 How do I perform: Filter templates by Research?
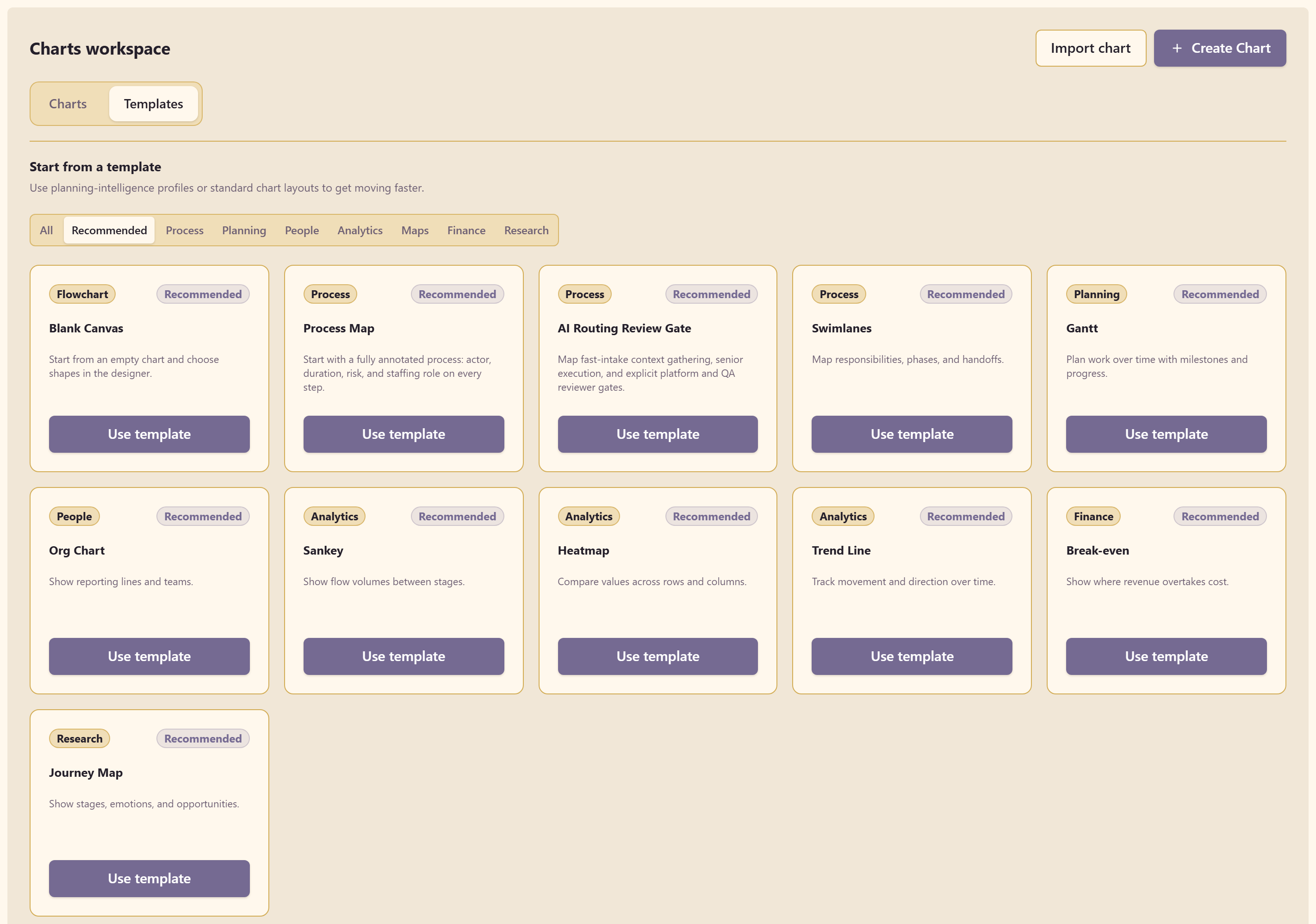526,230
